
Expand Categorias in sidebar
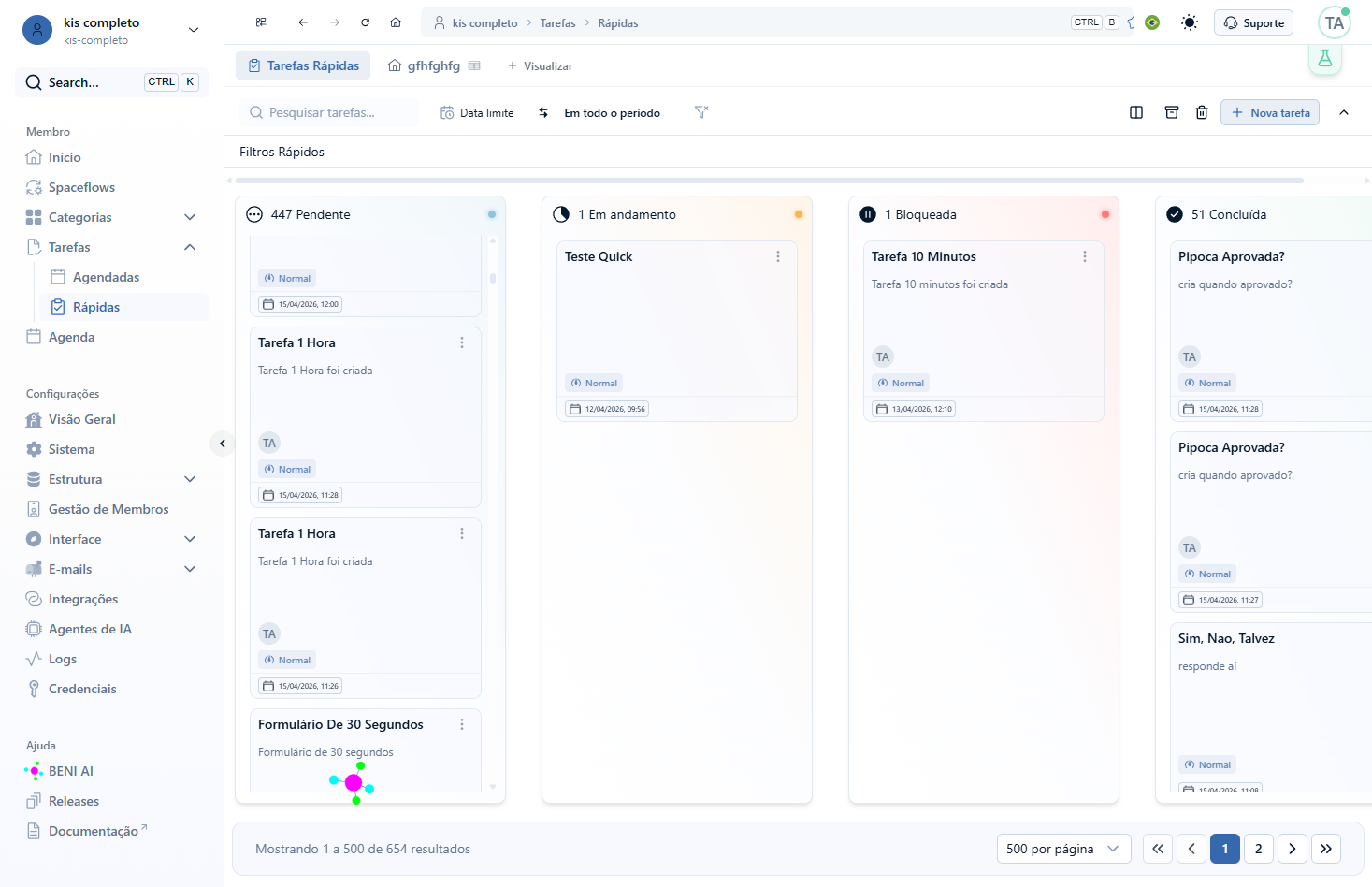190,217
